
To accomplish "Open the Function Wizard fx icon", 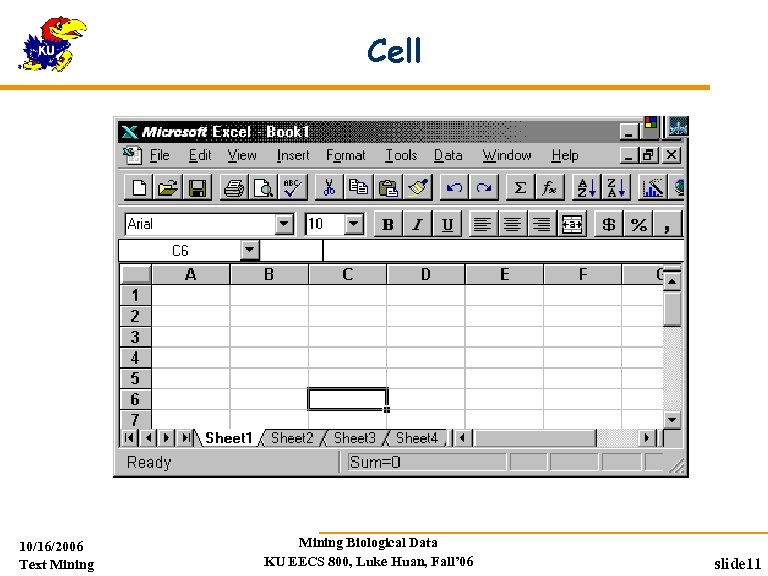I will click(x=549, y=187).
